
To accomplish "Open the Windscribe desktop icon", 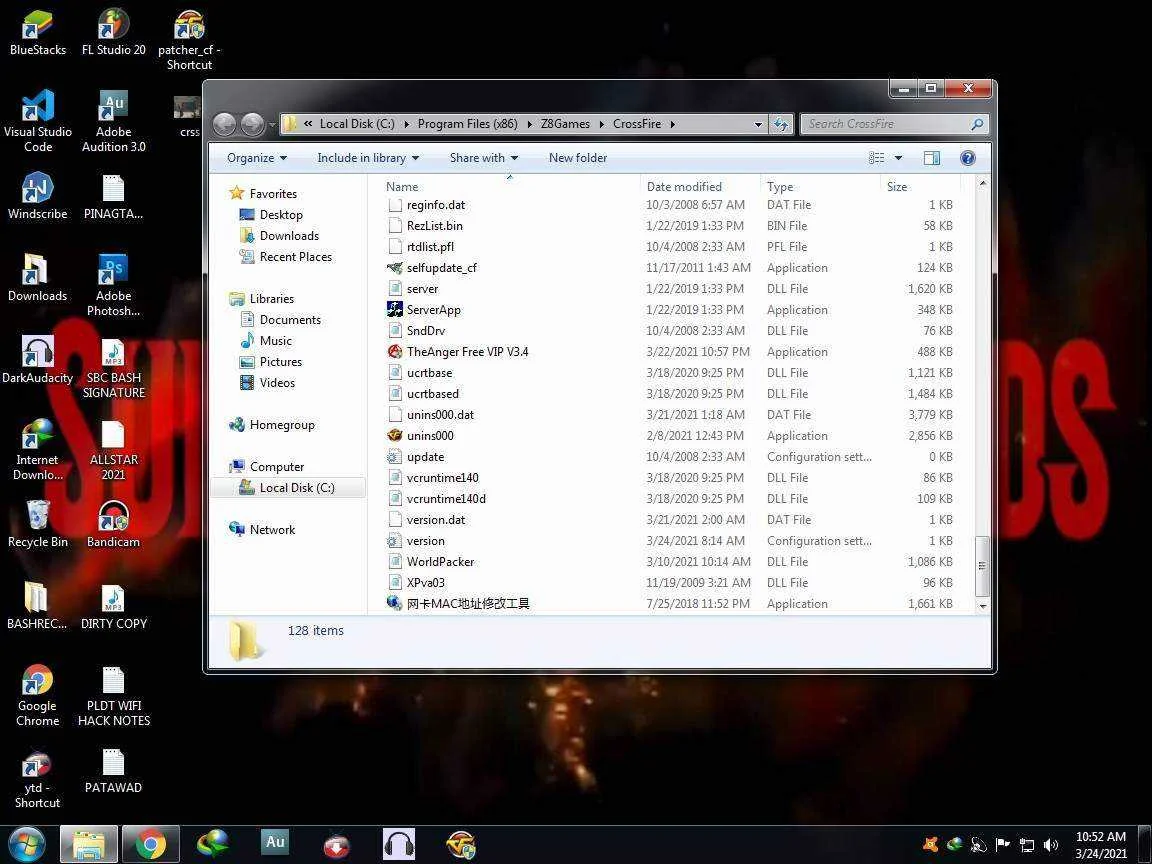I will [37, 196].
